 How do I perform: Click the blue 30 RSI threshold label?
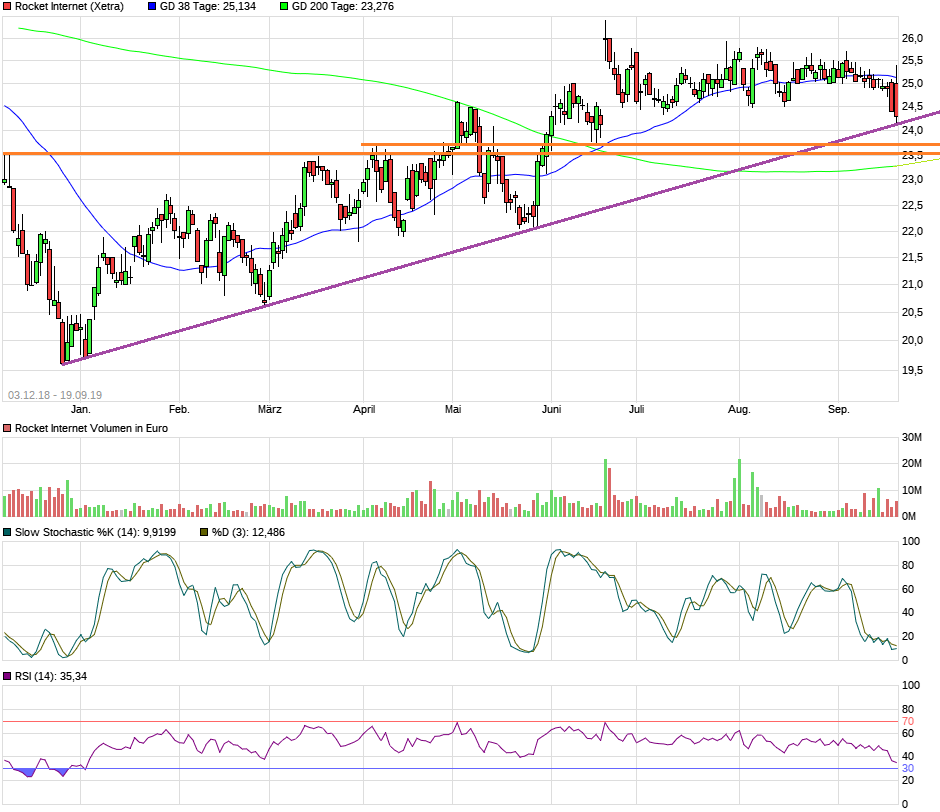click(908, 769)
